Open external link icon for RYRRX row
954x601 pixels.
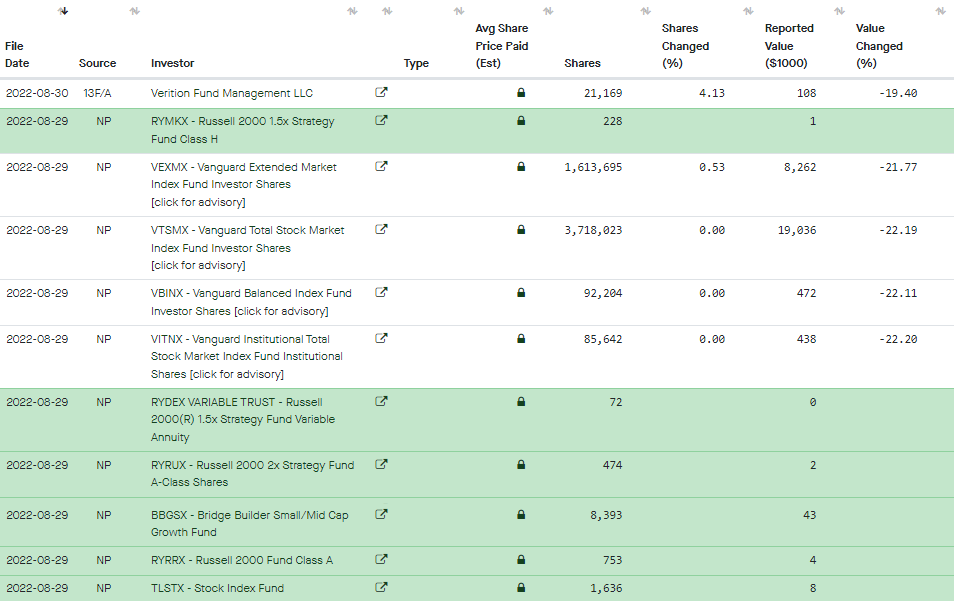click(x=381, y=559)
